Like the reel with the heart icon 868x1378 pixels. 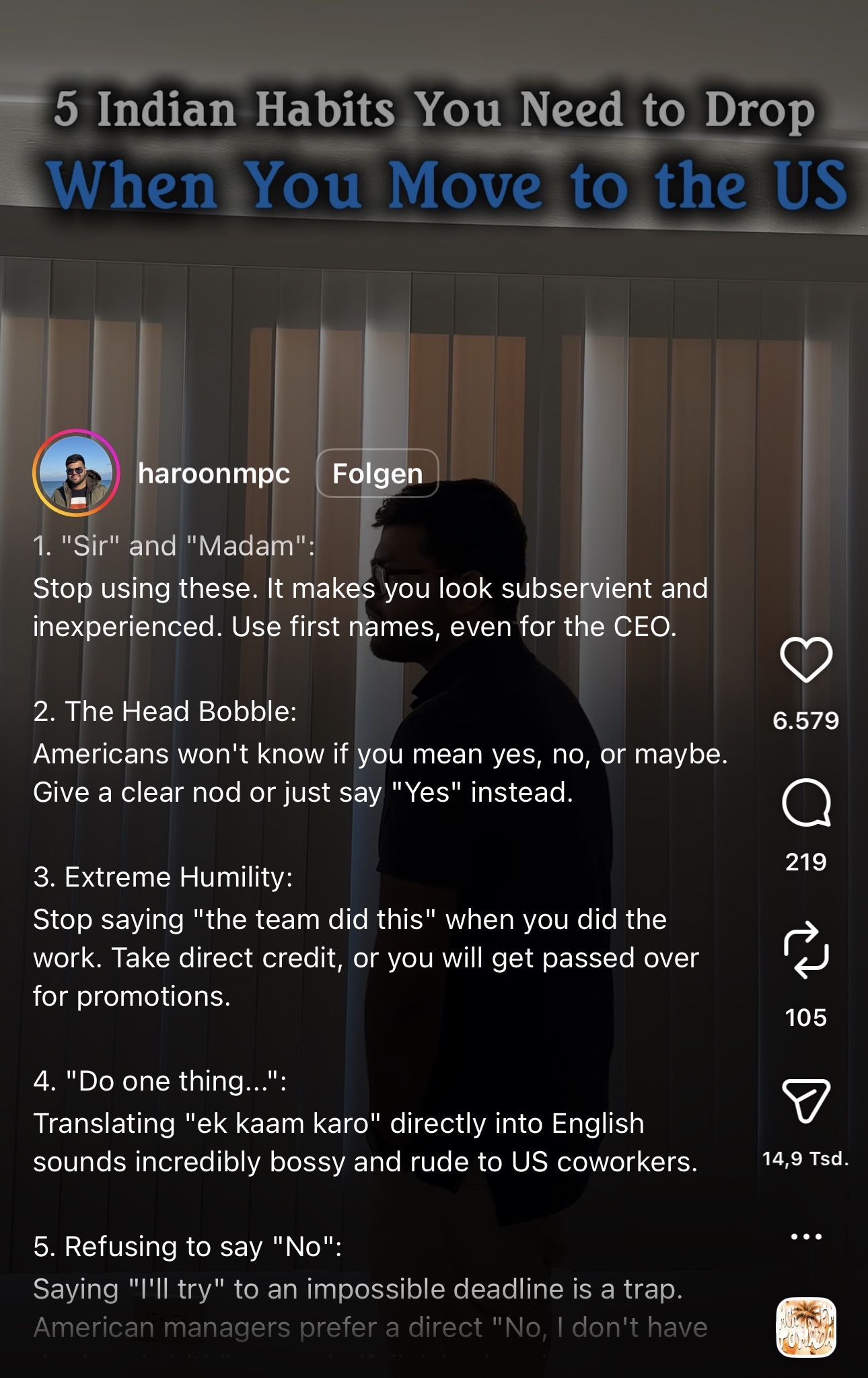click(x=806, y=659)
